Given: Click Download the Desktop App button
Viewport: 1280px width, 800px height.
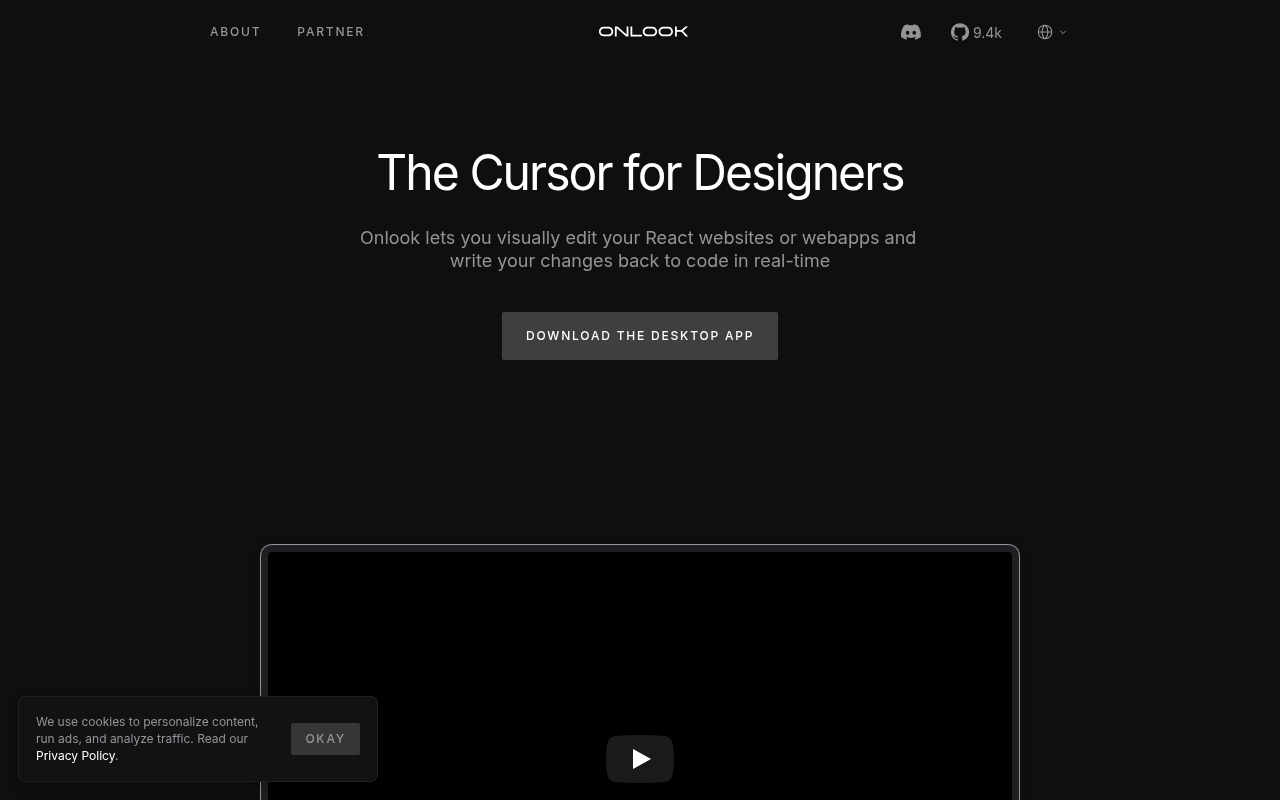Looking at the screenshot, I should 640,336.
